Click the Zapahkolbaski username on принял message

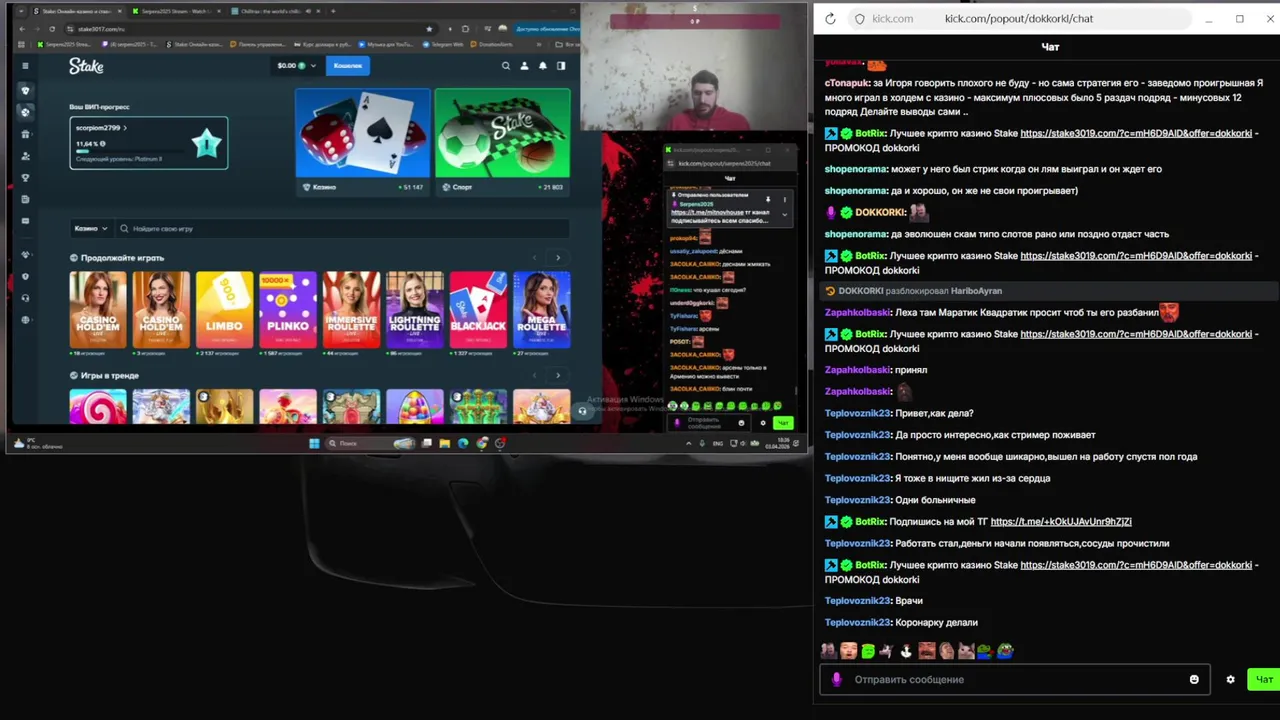tap(857, 370)
